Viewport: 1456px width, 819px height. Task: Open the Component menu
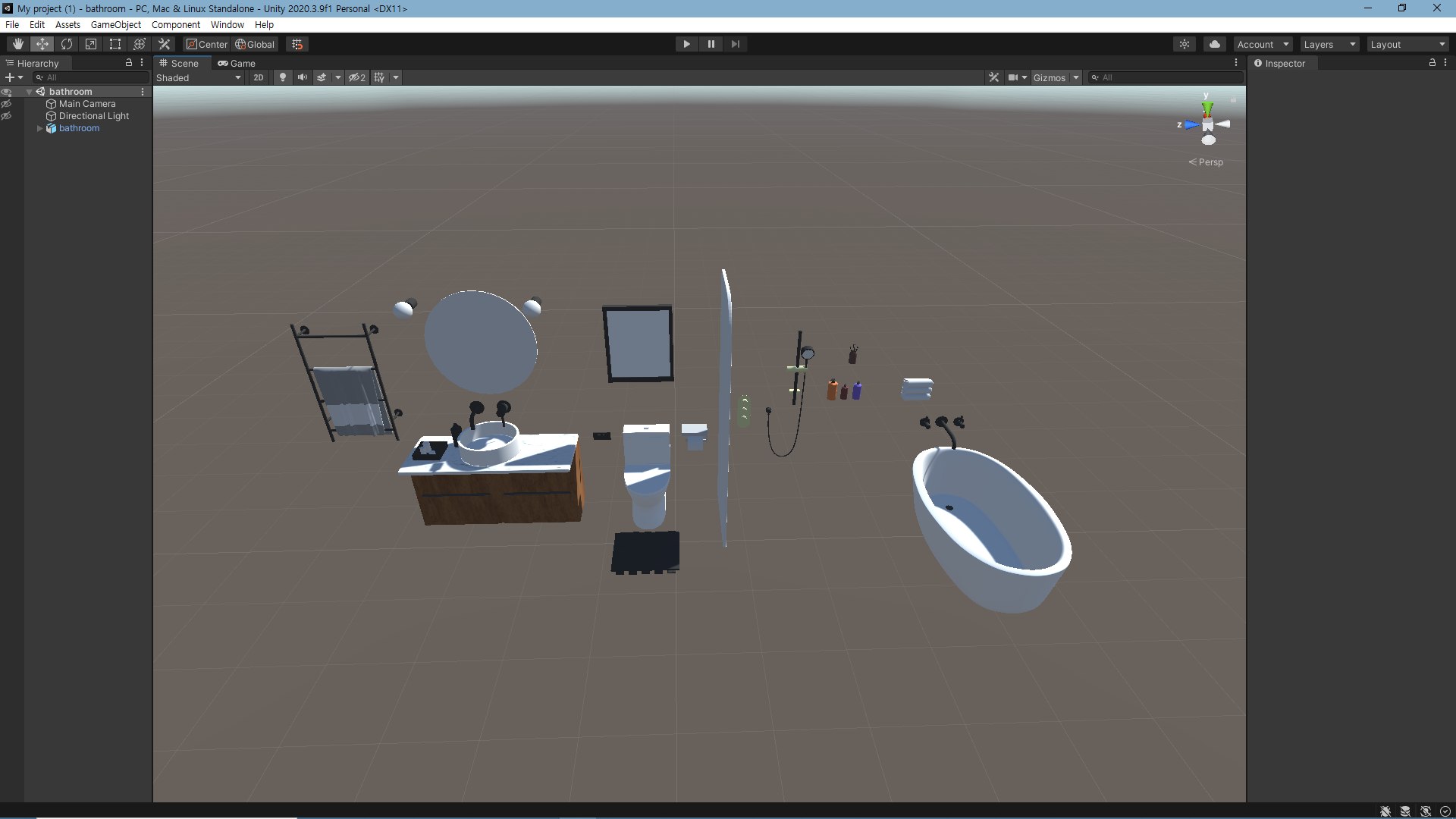coord(176,24)
